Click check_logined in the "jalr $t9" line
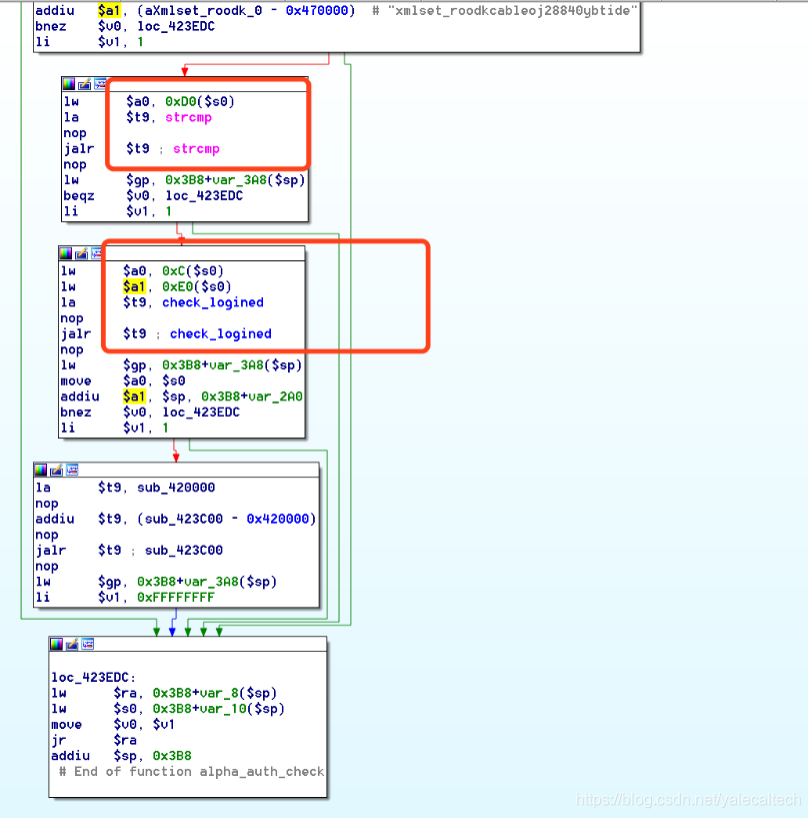Image resolution: width=810 pixels, height=818 pixels. point(221,333)
